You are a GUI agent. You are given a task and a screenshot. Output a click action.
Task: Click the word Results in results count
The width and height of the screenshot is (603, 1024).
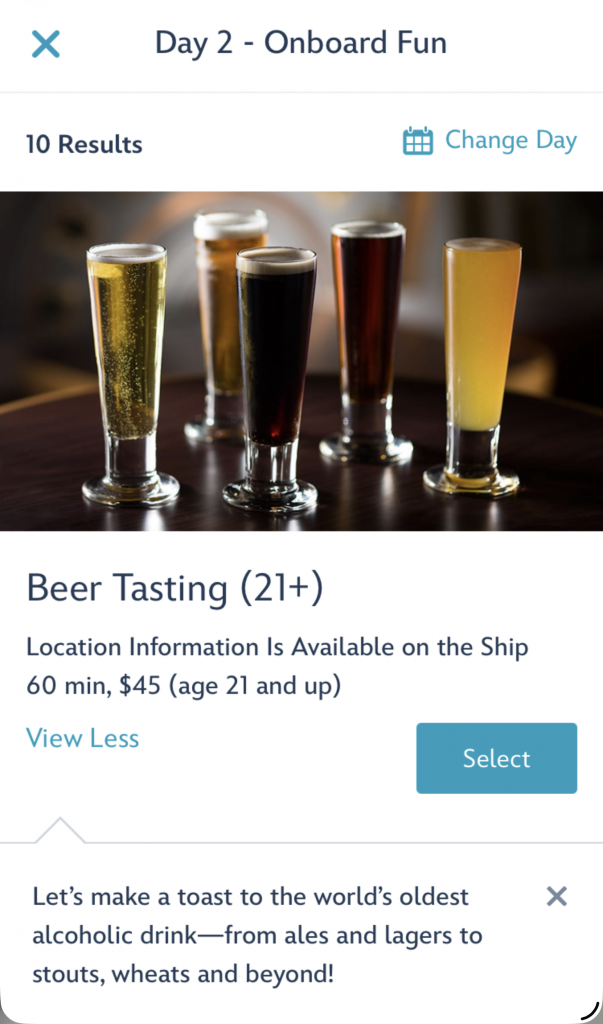point(100,144)
